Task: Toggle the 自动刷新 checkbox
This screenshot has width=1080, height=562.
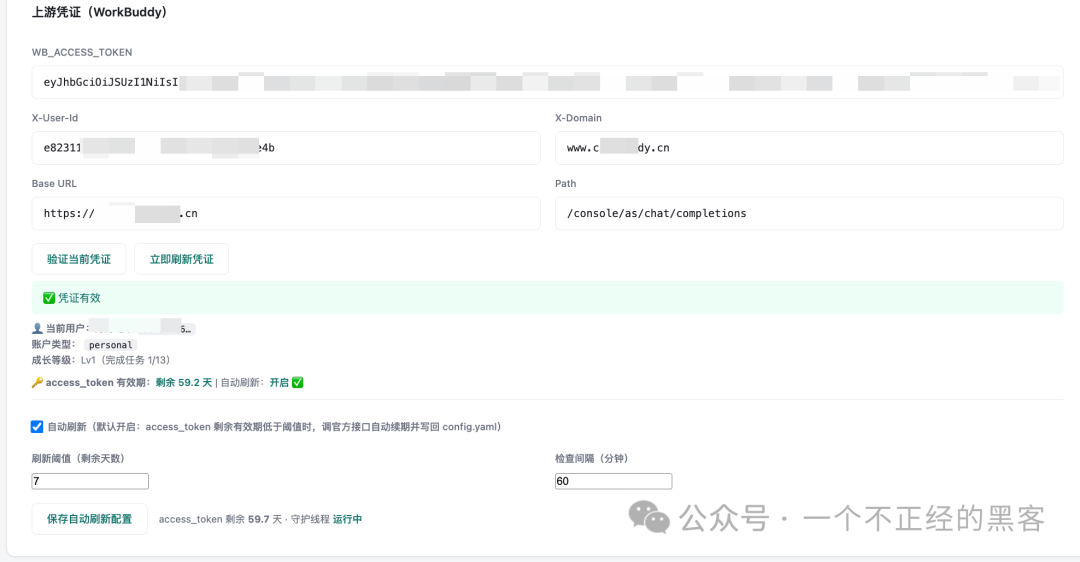Action: [37, 427]
